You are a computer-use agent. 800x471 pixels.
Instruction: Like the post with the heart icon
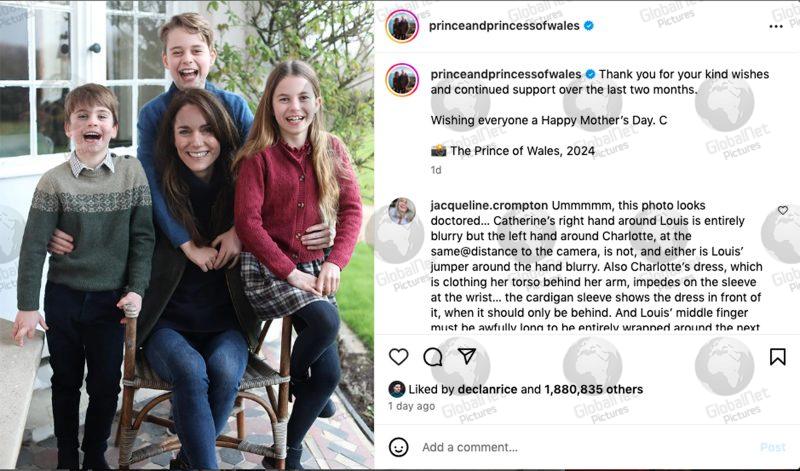click(398, 357)
